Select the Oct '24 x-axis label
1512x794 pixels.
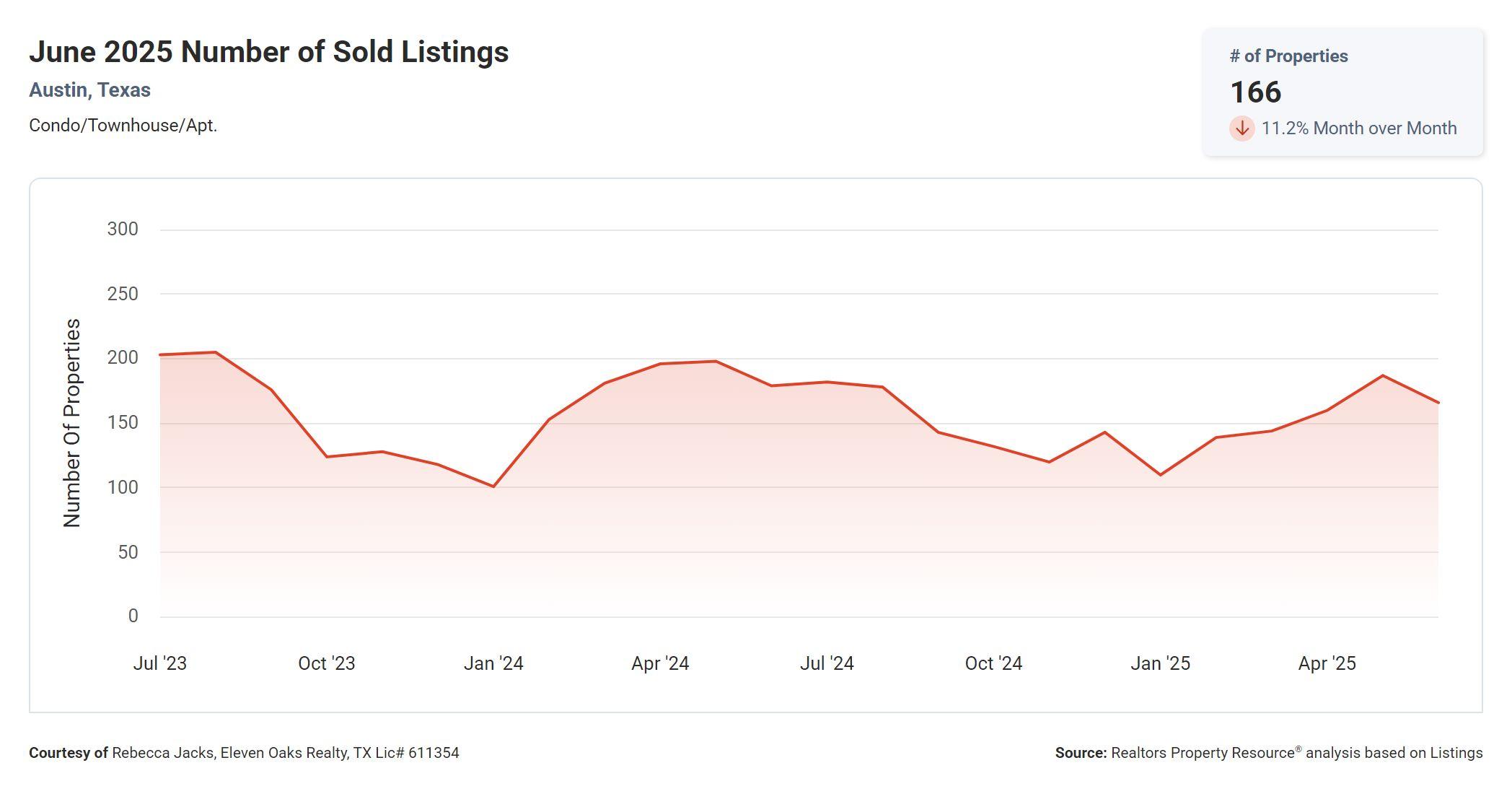993,663
